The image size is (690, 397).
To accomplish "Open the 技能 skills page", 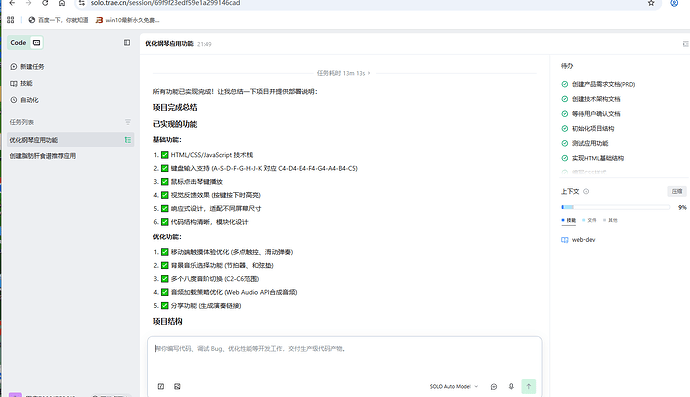I will coord(22,83).
